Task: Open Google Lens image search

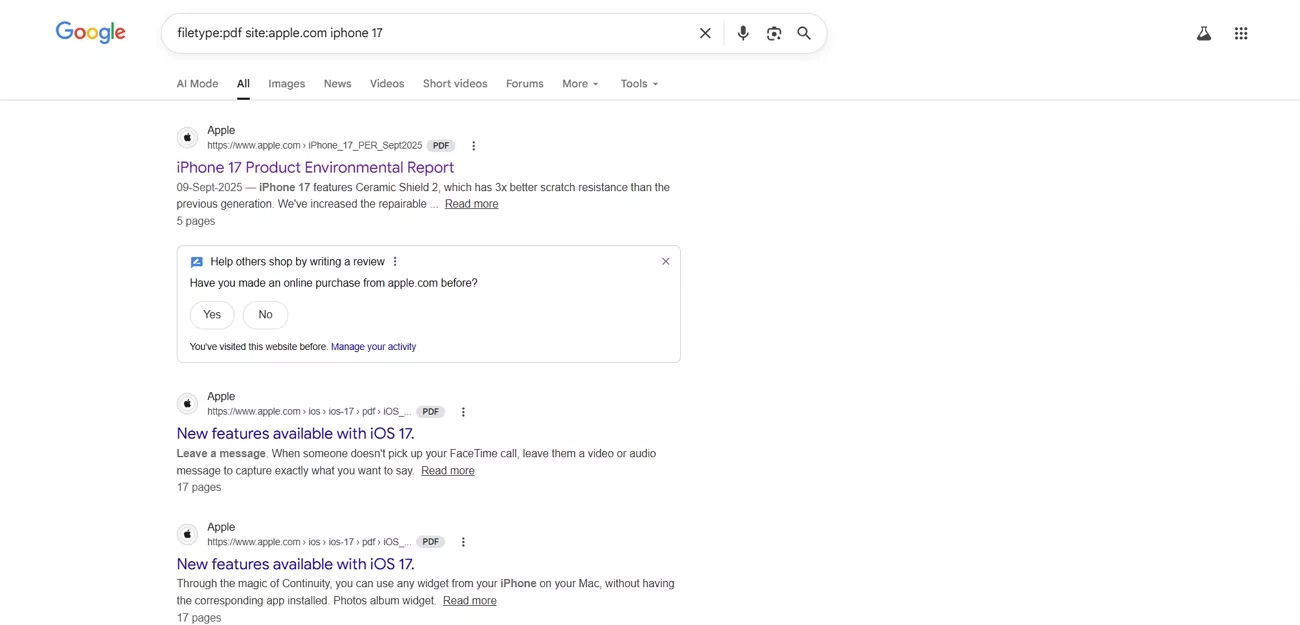Action: pyautogui.click(x=774, y=32)
